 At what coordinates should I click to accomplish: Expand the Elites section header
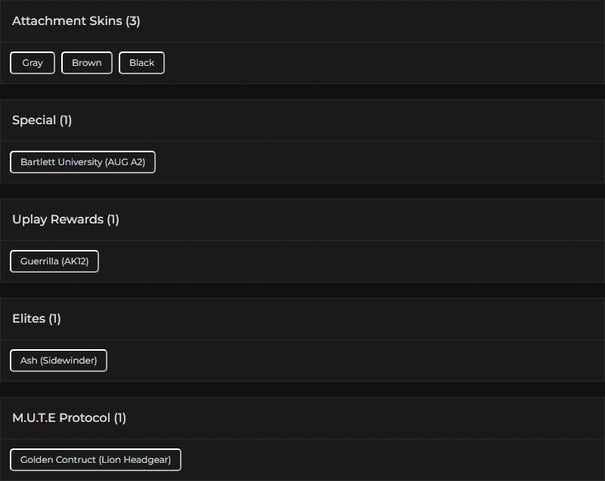29,318
